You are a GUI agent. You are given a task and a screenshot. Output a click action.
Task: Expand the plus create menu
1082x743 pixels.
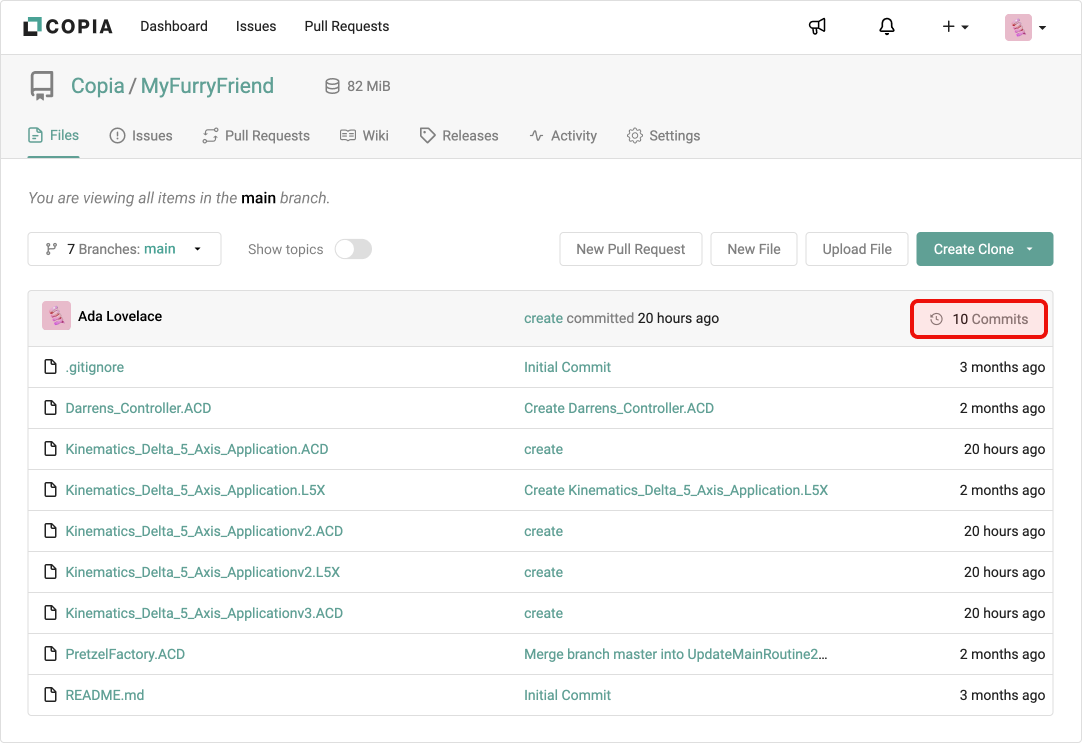955,27
